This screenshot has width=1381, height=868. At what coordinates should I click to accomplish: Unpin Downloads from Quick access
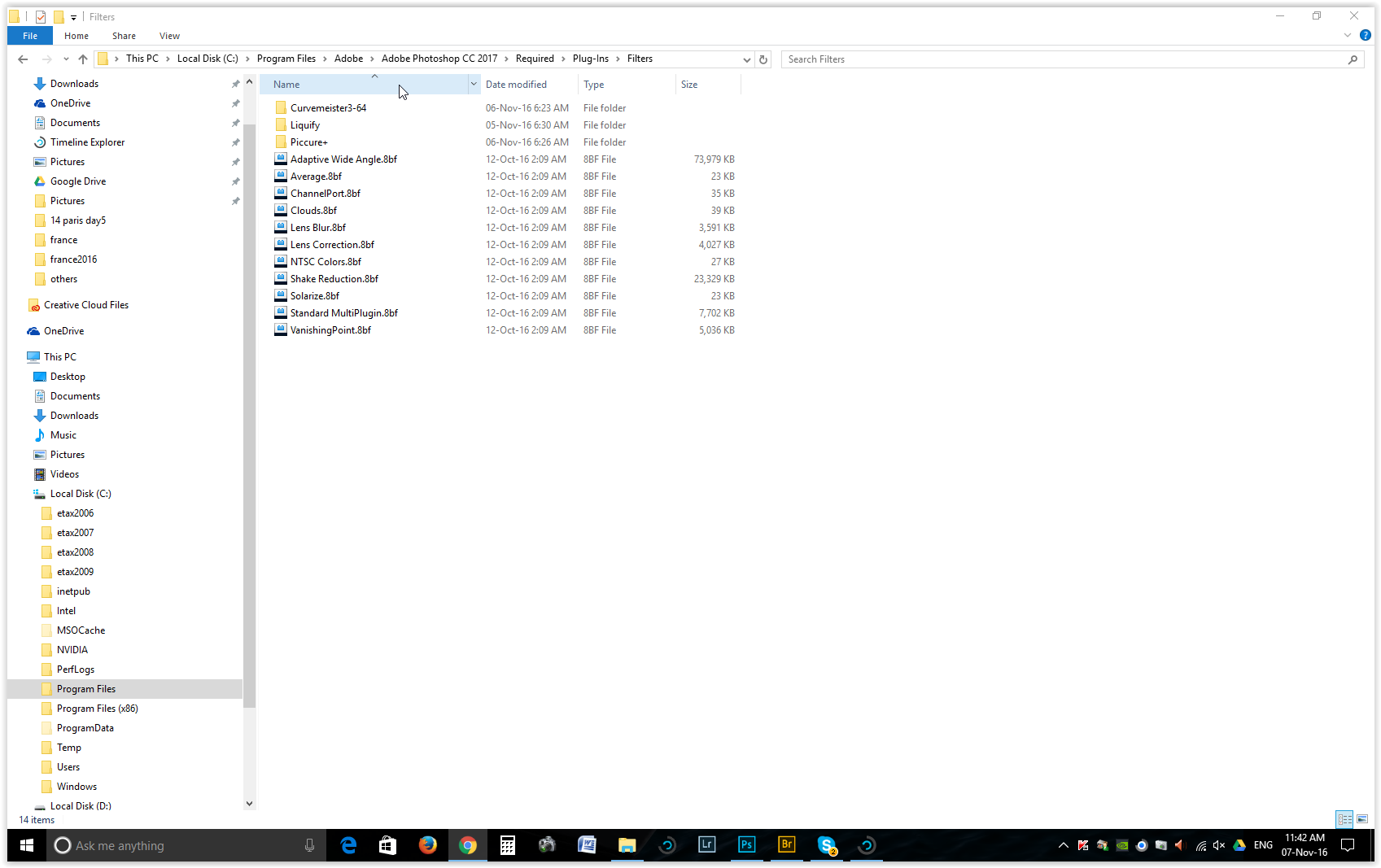[x=236, y=84]
